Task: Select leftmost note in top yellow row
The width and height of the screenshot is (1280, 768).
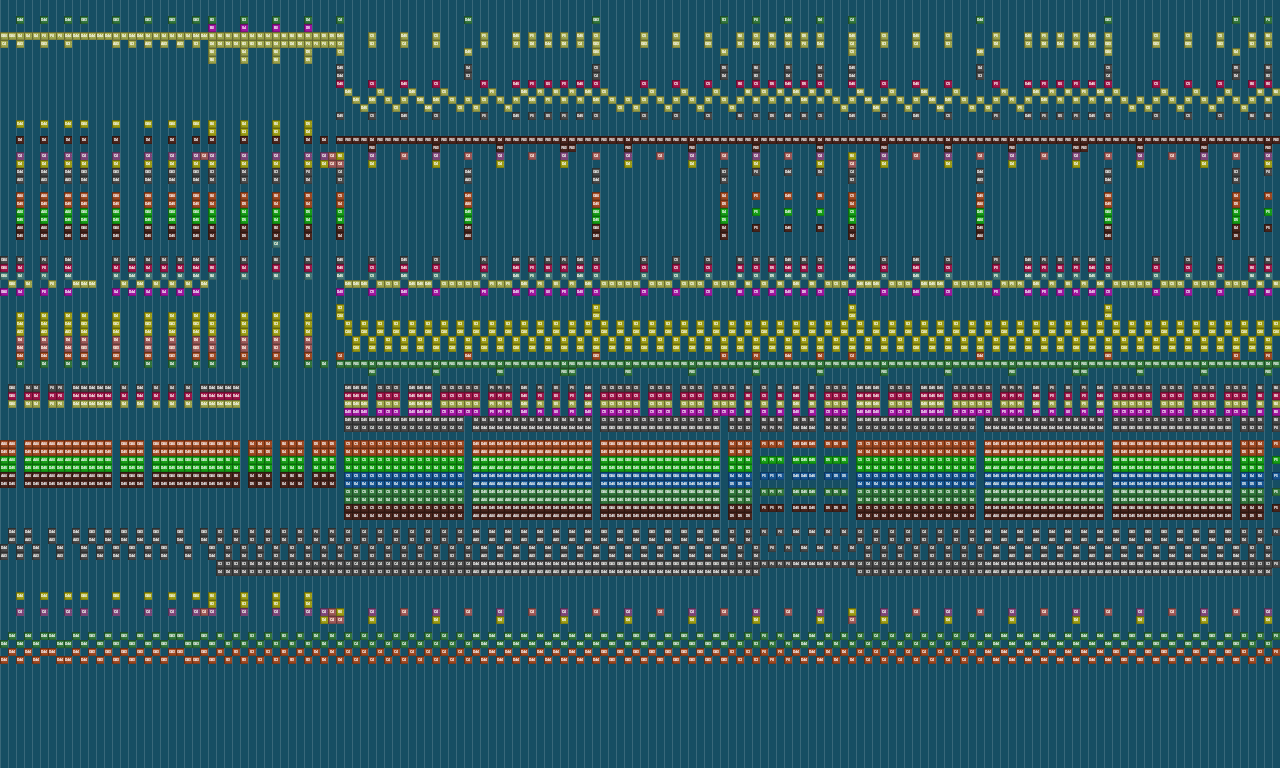Action: [4, 36]
